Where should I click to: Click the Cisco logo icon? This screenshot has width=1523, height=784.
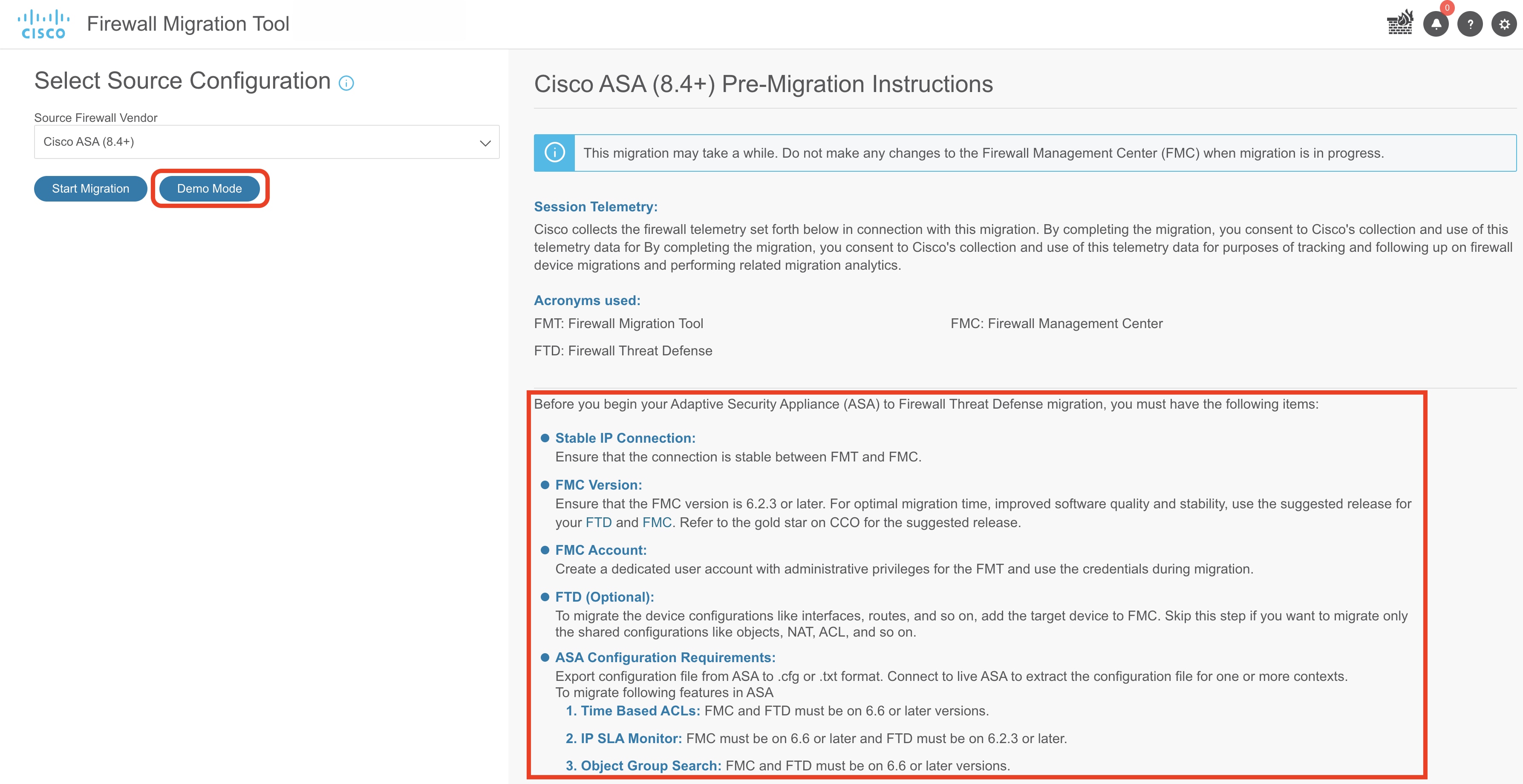(43, 24)
